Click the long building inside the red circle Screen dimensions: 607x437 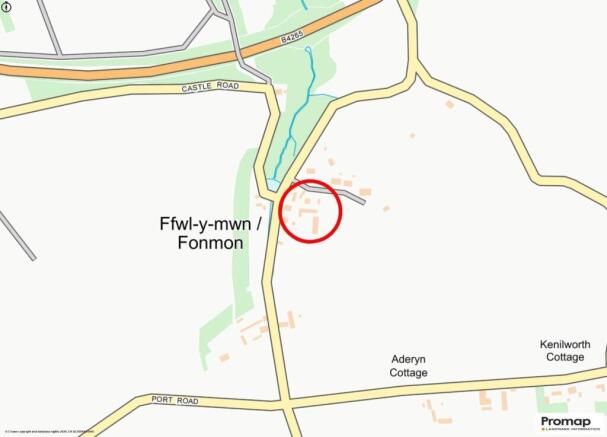tap(316, 225)
